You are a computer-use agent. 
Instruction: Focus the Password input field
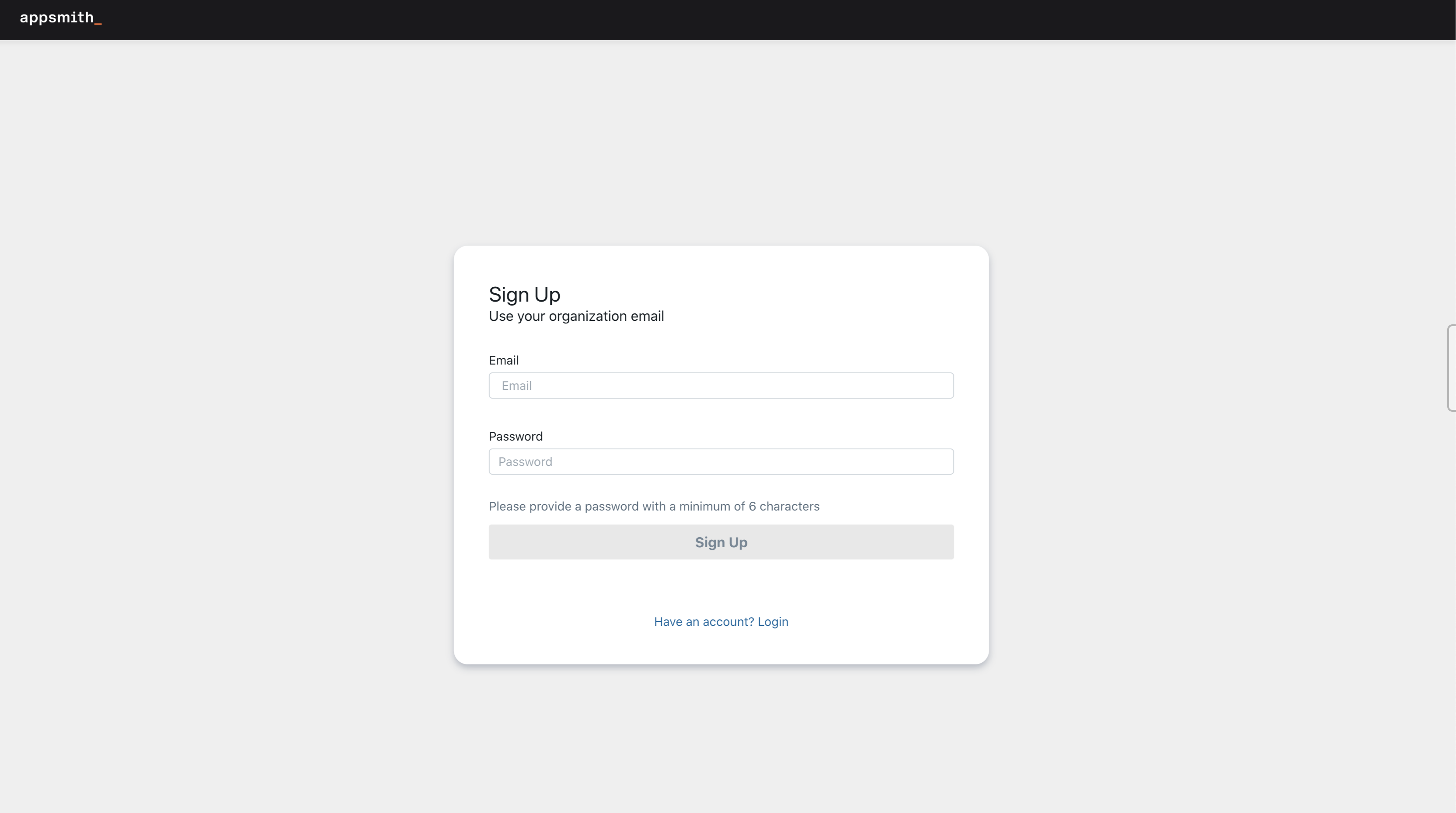(721, 462)
